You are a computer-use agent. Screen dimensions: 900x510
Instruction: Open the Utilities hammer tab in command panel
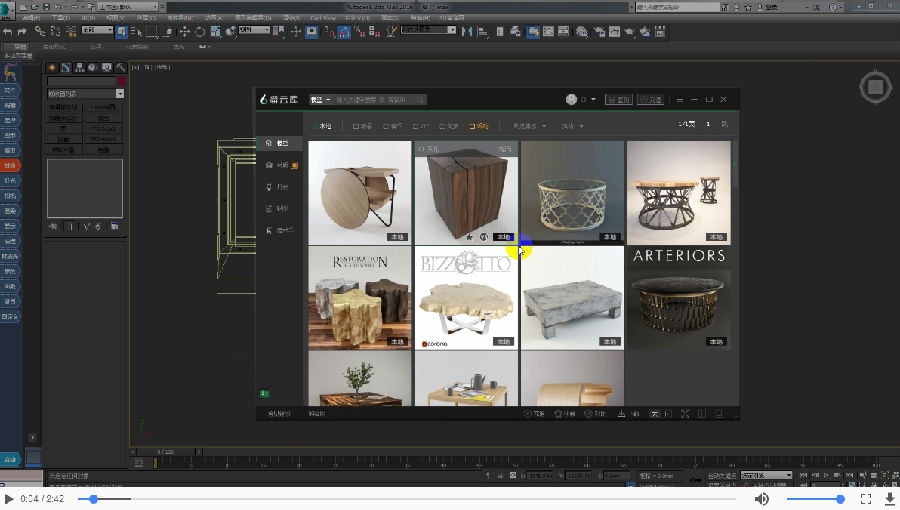click(121, 68)
